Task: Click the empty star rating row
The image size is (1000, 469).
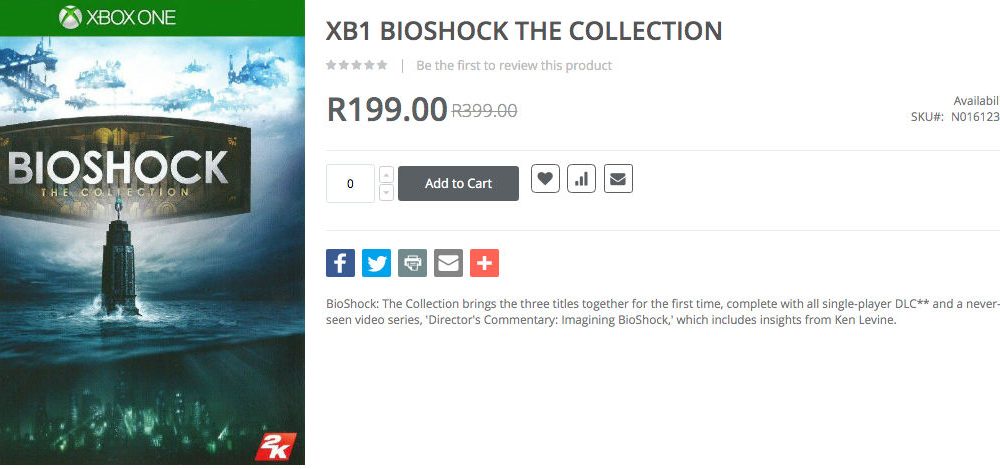Action: tap(356, 65)
